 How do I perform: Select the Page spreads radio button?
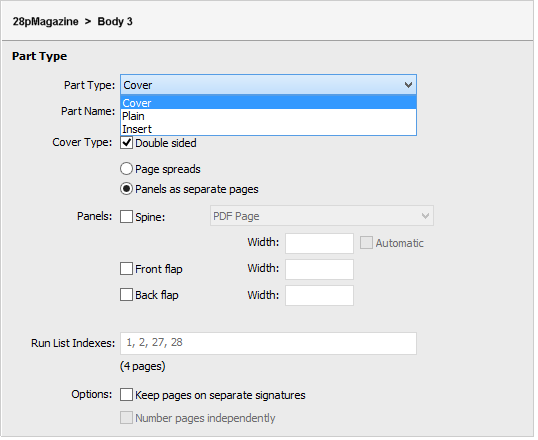click(127, 170)
